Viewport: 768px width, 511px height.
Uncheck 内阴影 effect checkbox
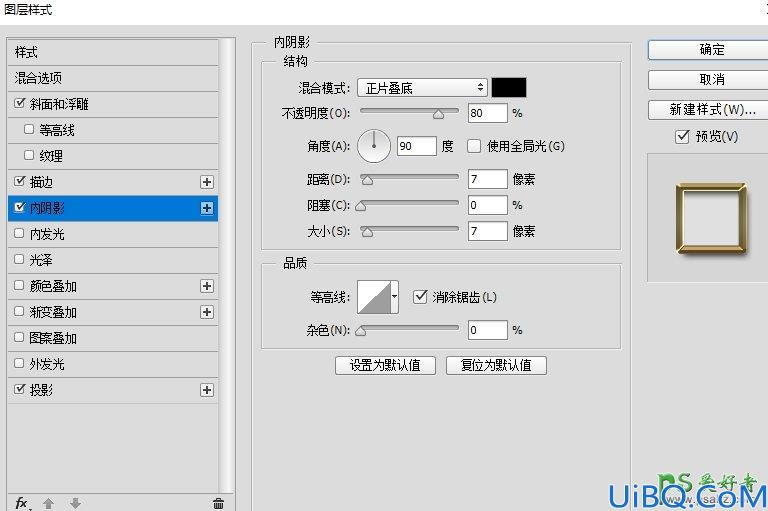coord(20,207)
